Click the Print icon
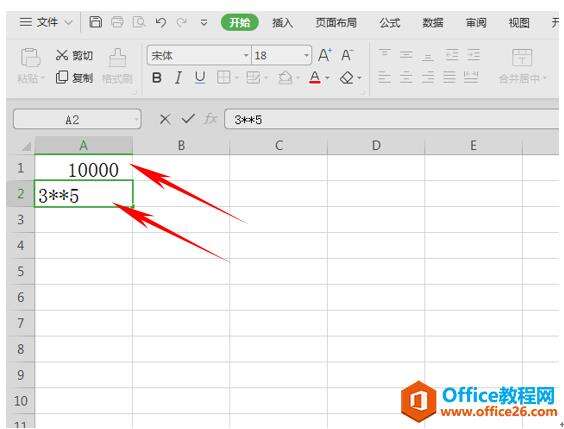 (x=117, y=22)
